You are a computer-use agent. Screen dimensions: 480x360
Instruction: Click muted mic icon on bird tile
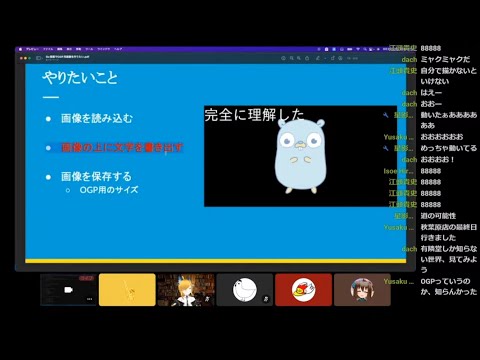tap(266, 299)
